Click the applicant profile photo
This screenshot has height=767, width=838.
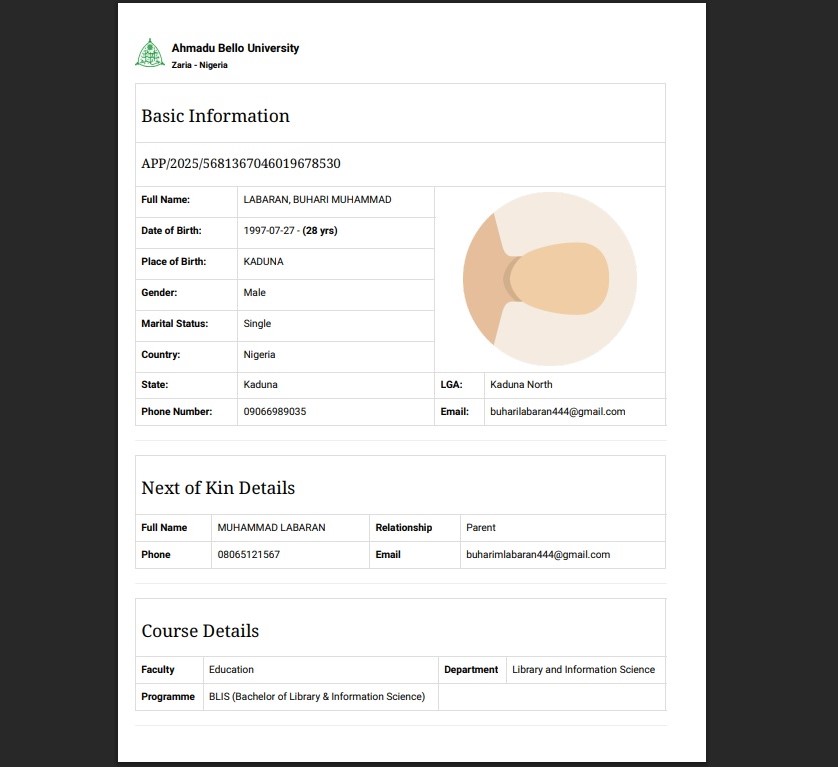tap(549, 279)
